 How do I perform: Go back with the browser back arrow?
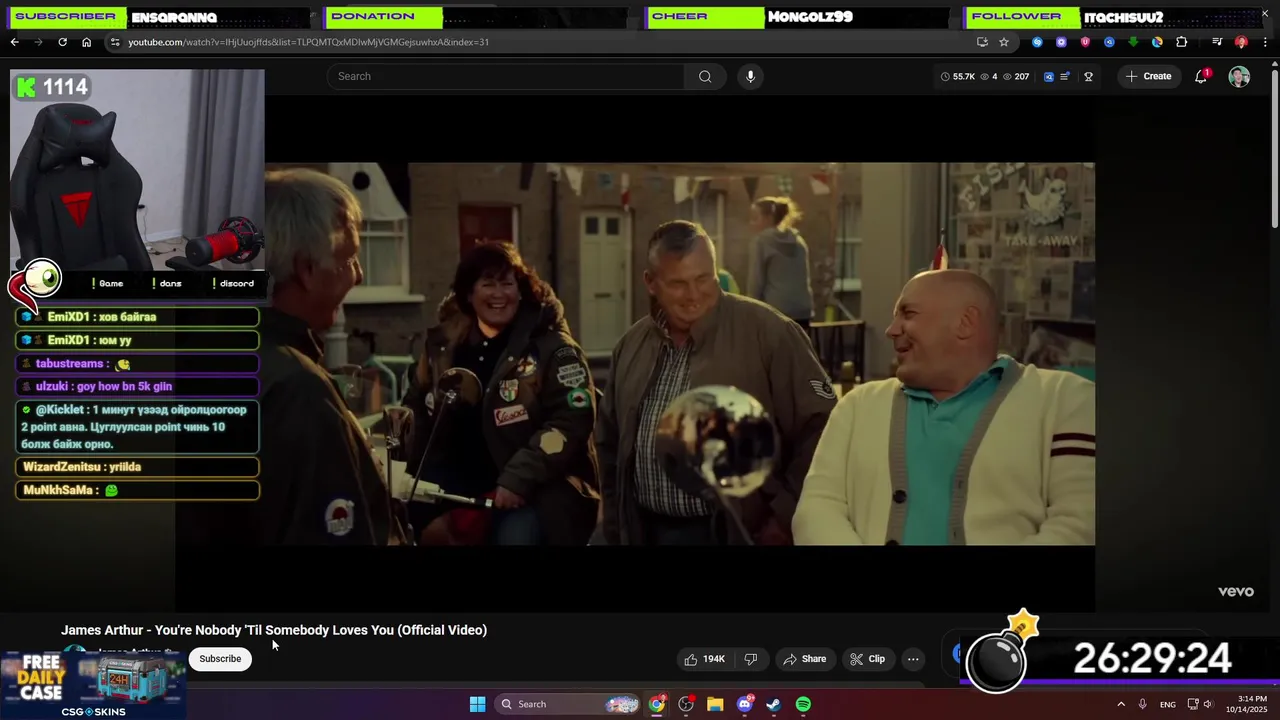point(14,42)
